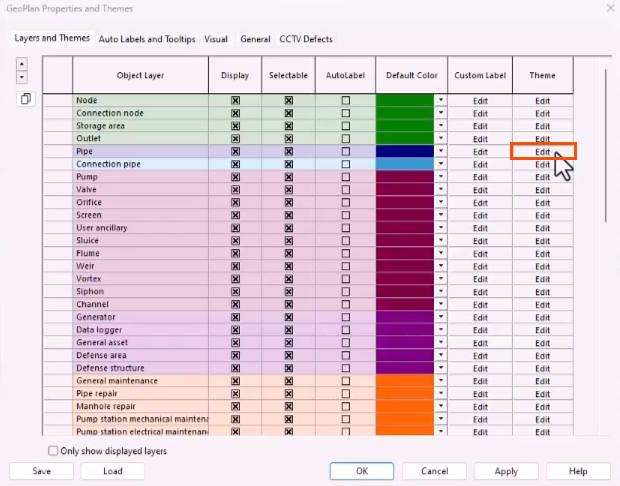Open color dropdown for Node layer
This screenshot has width=620, height=486.
[x=440, y=100]
